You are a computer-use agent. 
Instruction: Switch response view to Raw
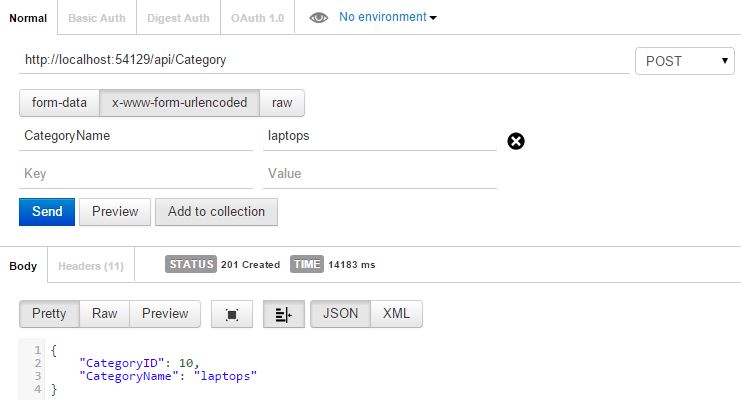105,313
